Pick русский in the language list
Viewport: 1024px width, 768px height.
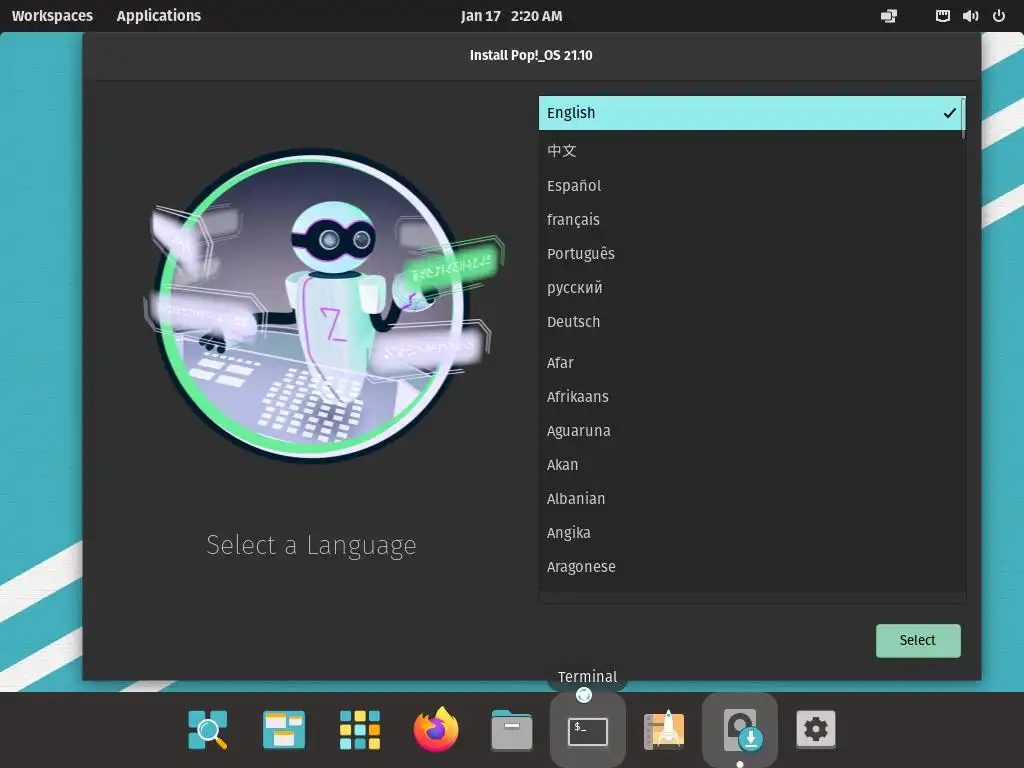(x=750, y=287)
